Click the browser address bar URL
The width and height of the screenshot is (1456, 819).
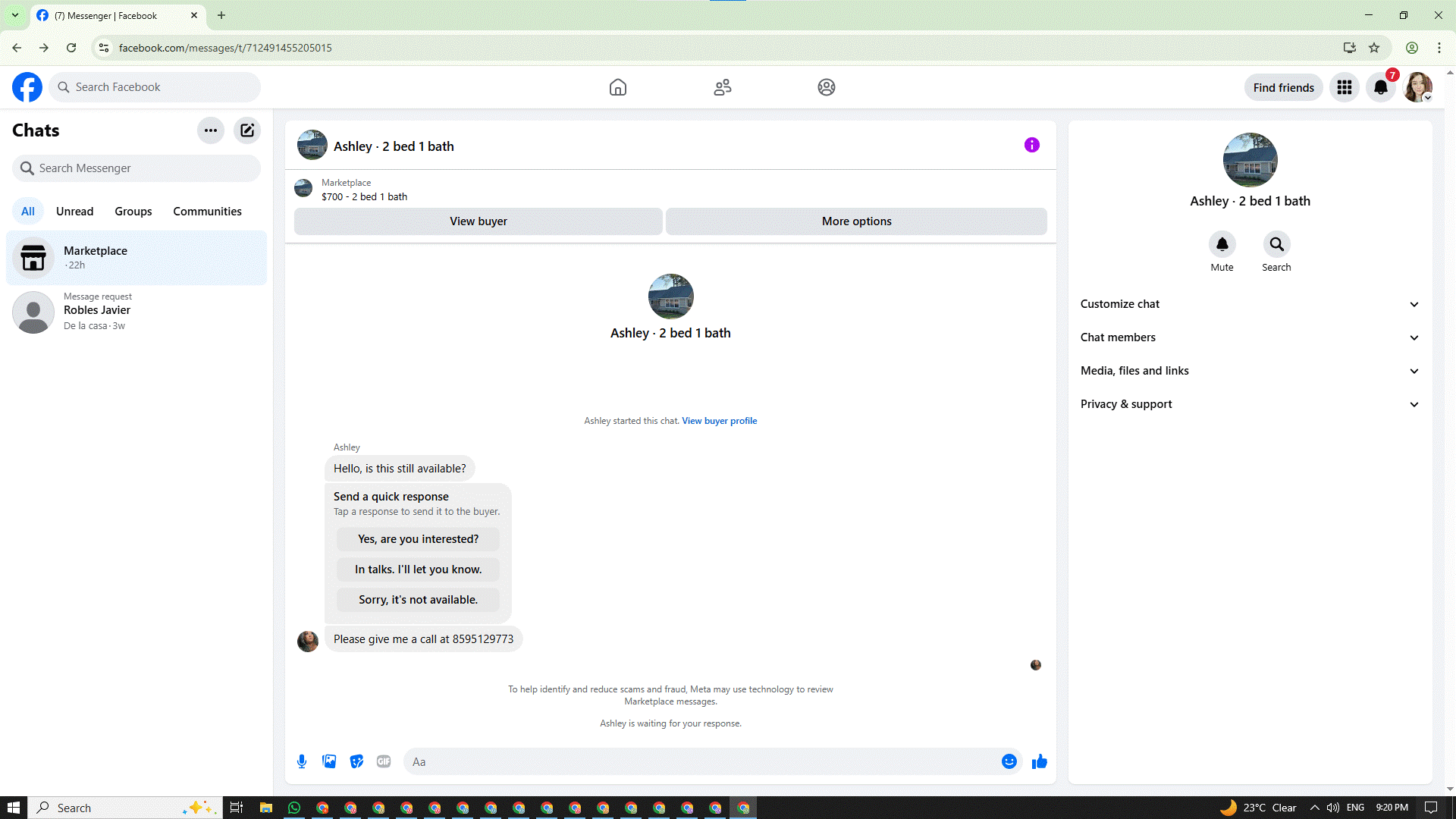click(225, 48)
